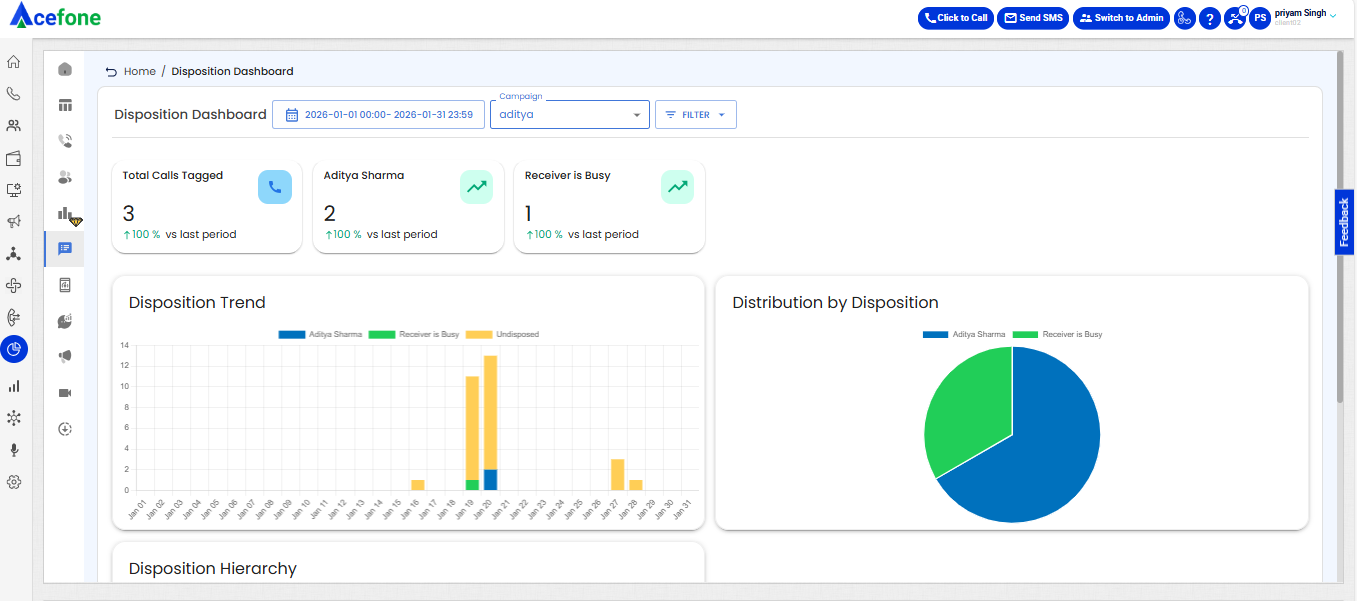Open the table layout icon in secondary sidebar
This screenshot has width=1357, height=601.
[x=65, y=105]
